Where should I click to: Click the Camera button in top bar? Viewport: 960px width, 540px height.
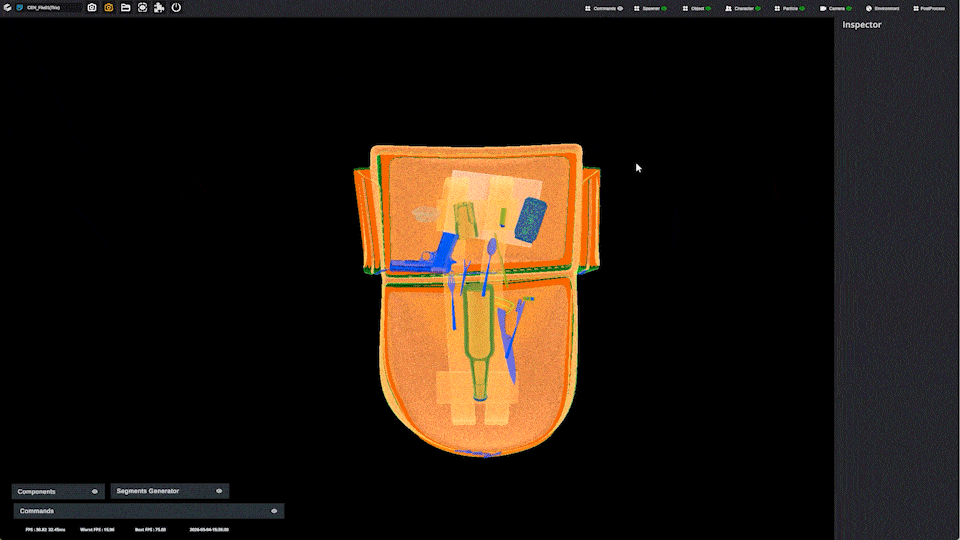836,8
